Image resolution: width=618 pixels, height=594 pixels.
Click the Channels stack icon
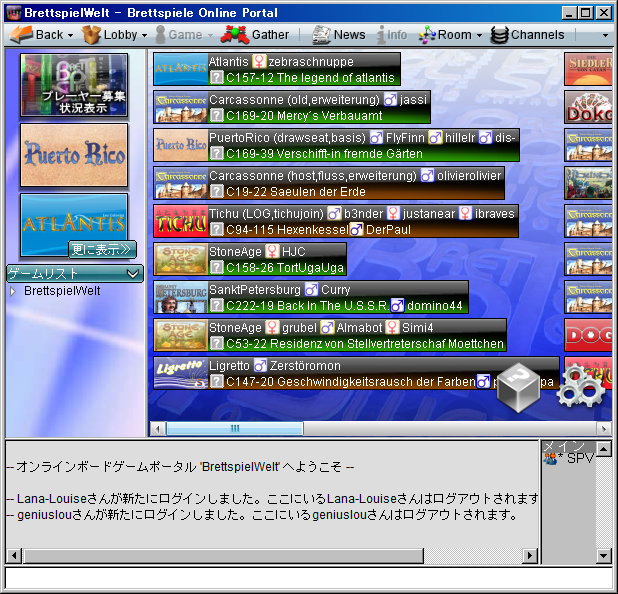[x=499, y=35]
